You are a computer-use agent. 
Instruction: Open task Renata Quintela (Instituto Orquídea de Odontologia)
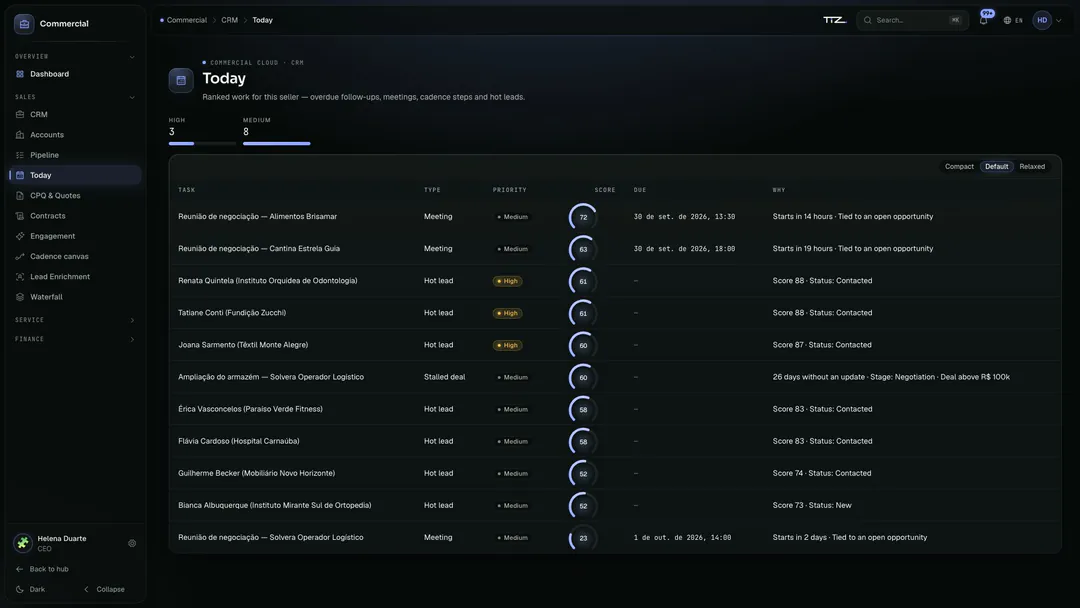click(x=267, y=281)
